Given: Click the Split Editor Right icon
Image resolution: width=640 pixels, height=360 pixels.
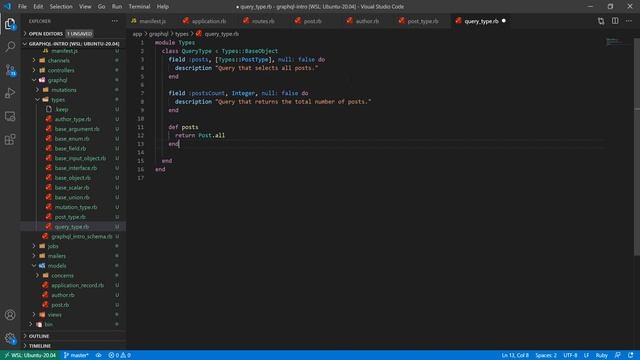Looking at the screenshot, I should [x=615, y=21].
